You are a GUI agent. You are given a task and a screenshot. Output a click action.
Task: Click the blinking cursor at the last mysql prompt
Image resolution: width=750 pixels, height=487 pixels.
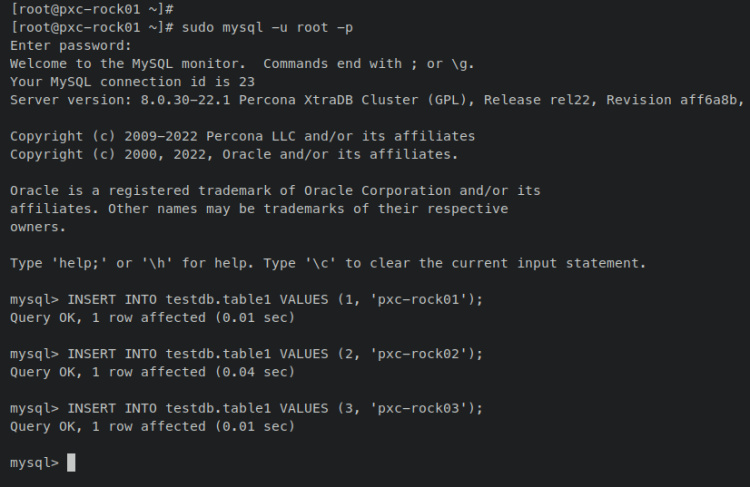[70, 463]
